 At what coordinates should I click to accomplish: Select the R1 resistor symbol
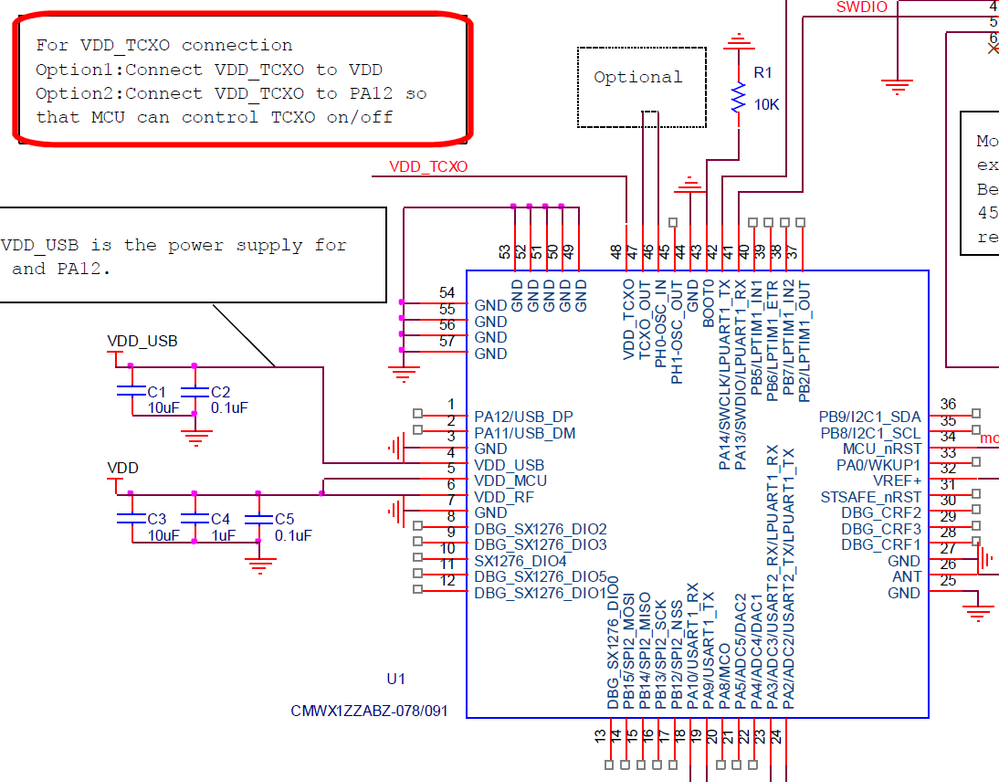click(738, 98)
